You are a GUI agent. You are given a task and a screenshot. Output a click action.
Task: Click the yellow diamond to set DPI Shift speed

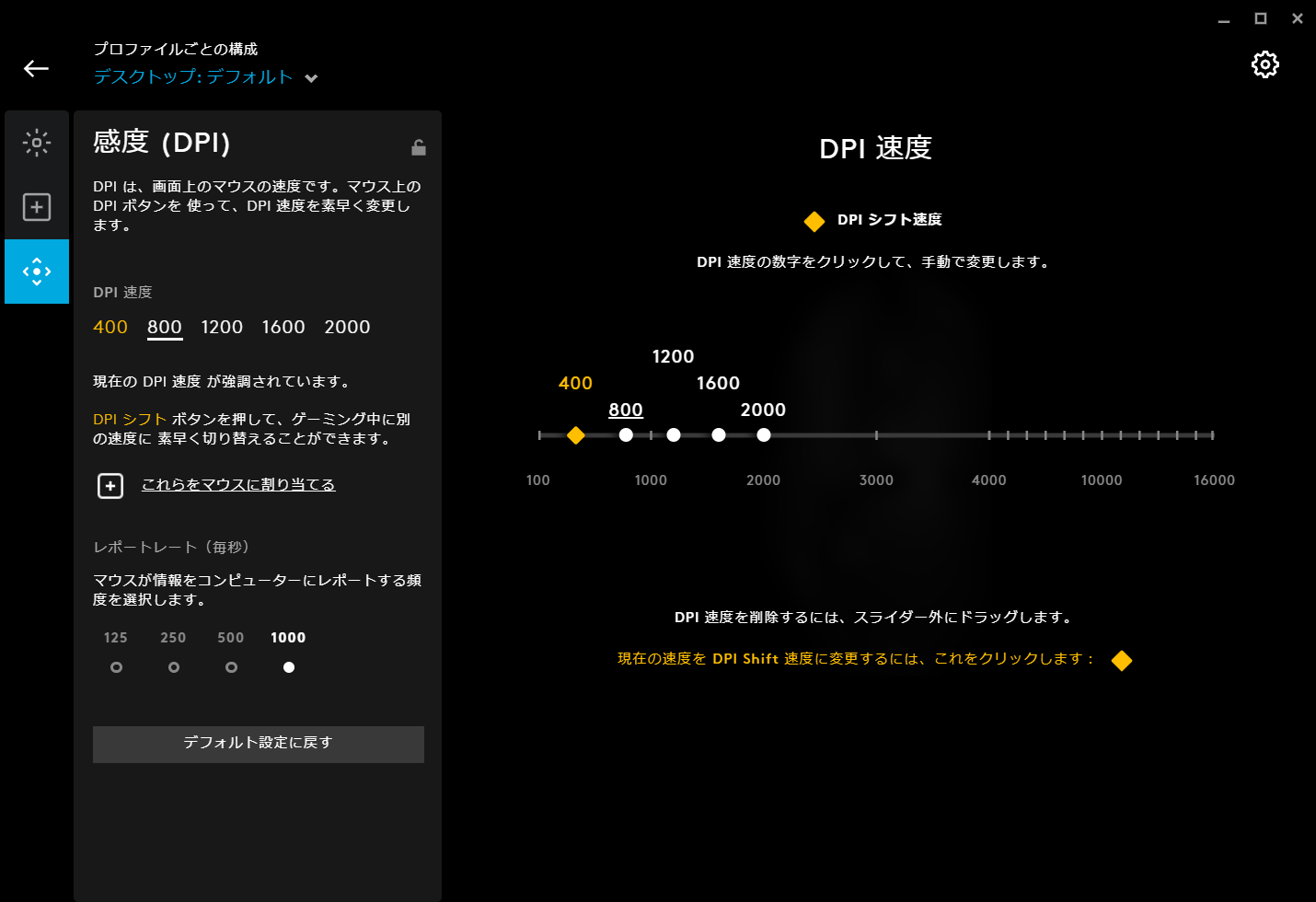click(x=1122, y=661)
